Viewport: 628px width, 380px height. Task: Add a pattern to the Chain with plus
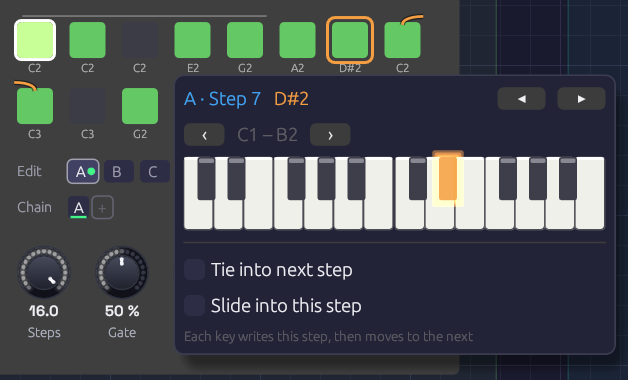click(x=103, y=208)
